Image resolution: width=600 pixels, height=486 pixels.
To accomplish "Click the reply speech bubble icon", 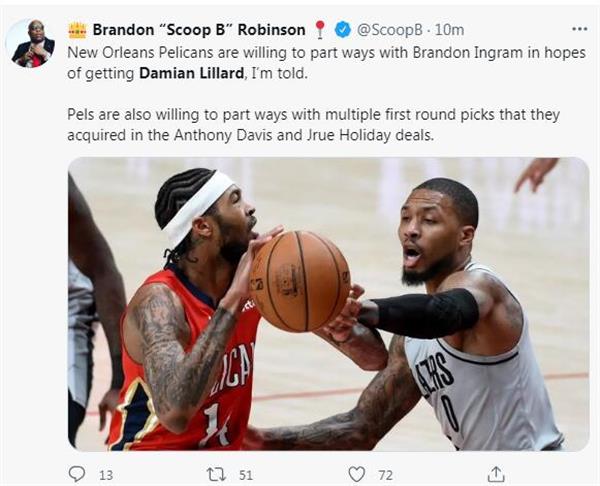I will click(x=77, y=474).
